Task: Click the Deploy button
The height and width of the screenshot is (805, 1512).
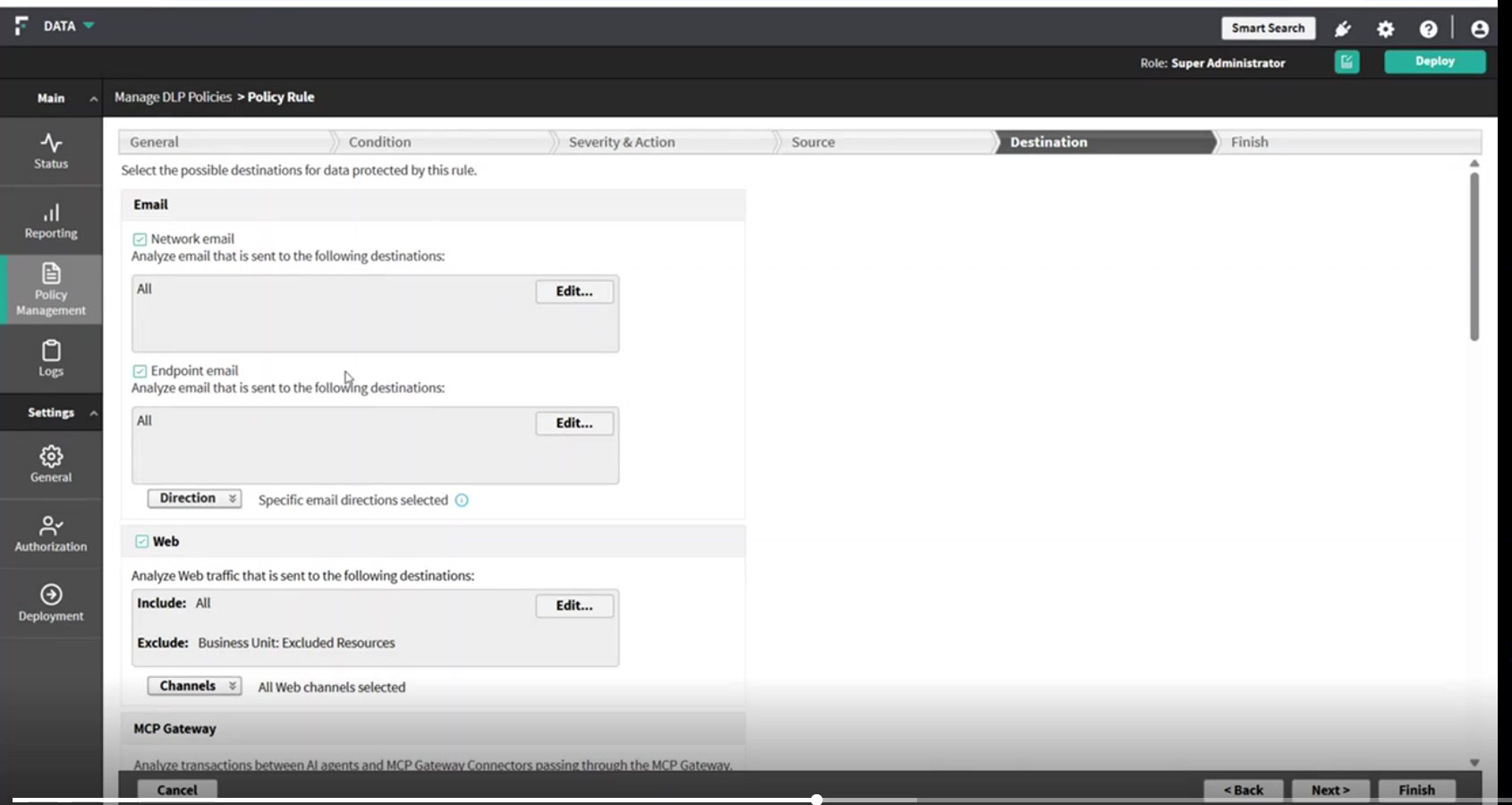Action: [1435, 62]
